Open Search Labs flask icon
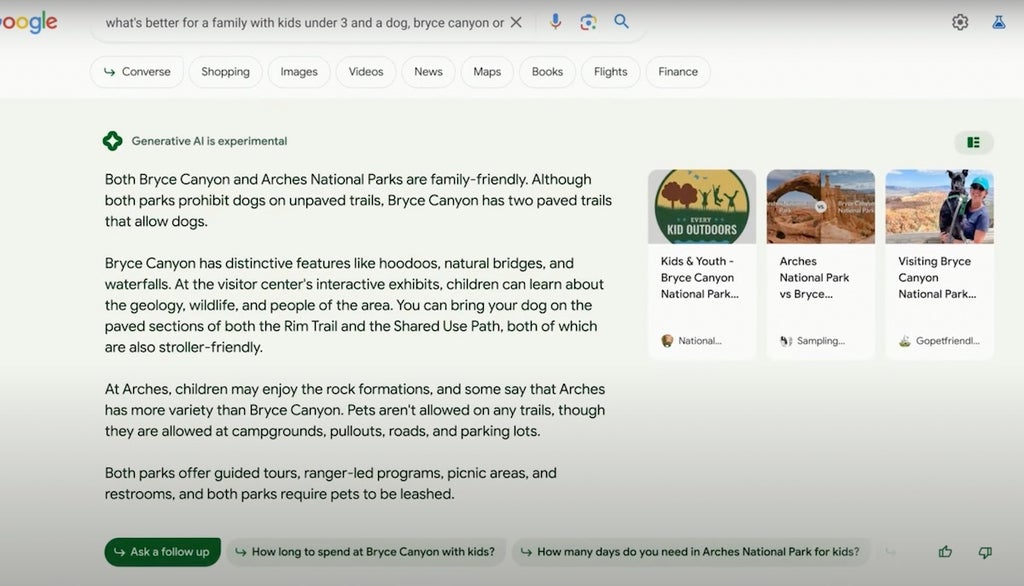 [999, 22]
